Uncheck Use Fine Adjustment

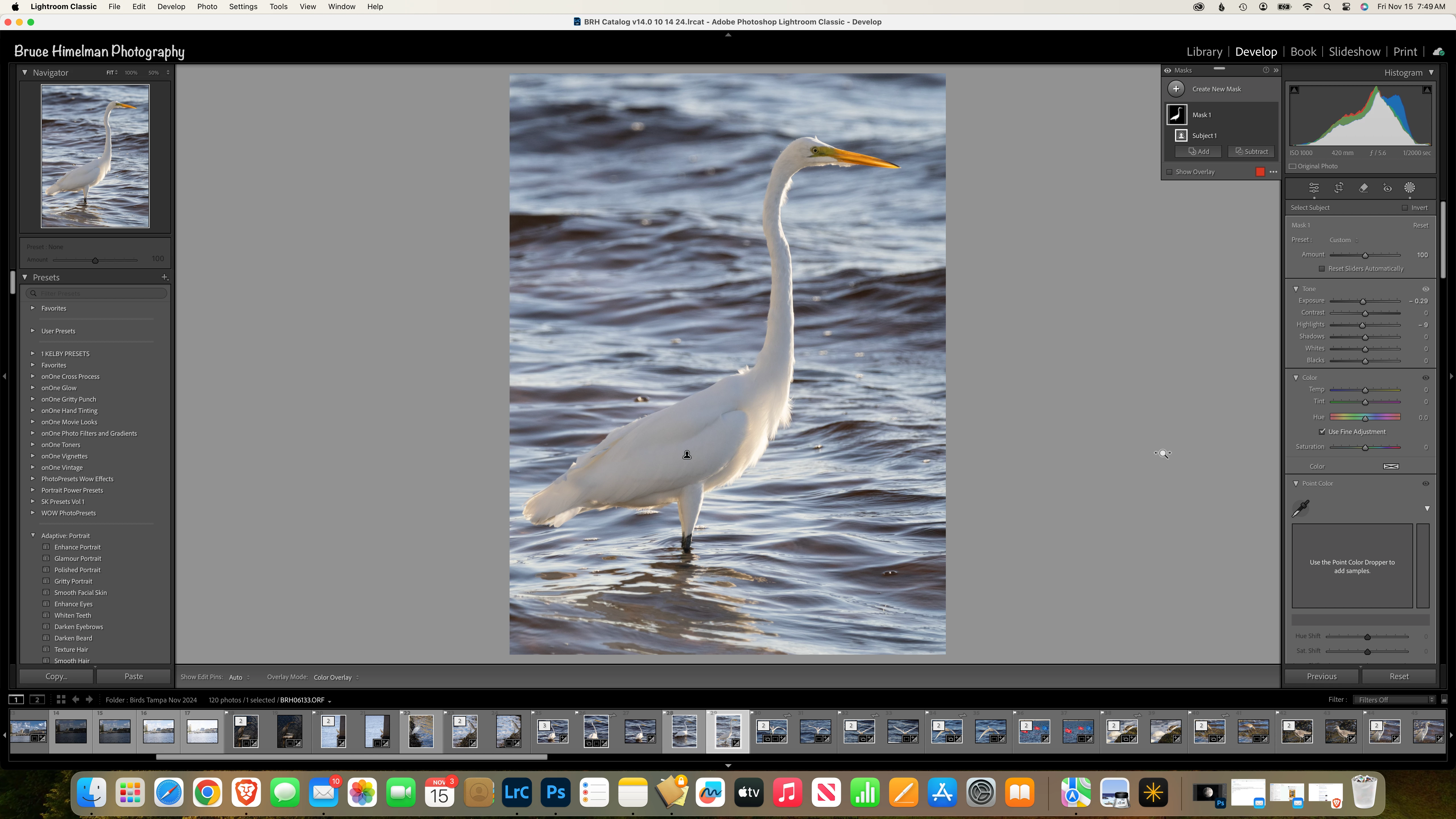click(x=1322, y=432)
